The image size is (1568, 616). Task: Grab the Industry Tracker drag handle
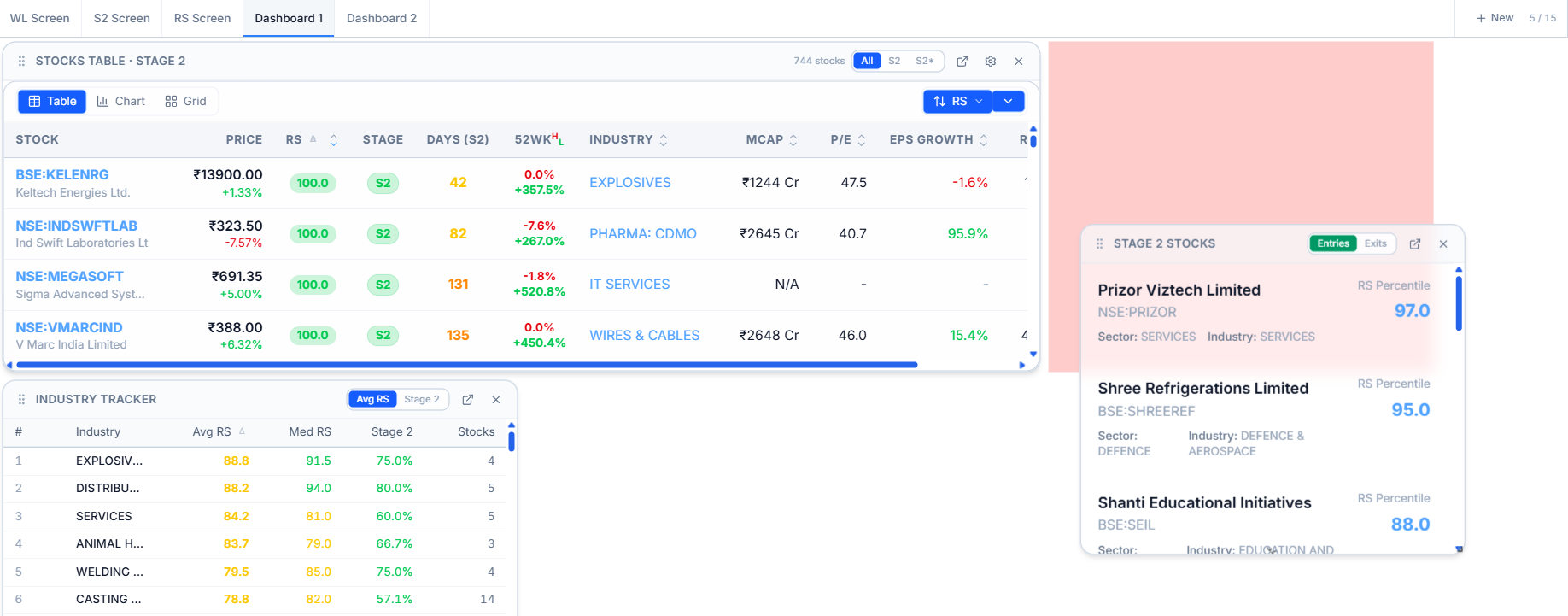[x=21, y=400]
